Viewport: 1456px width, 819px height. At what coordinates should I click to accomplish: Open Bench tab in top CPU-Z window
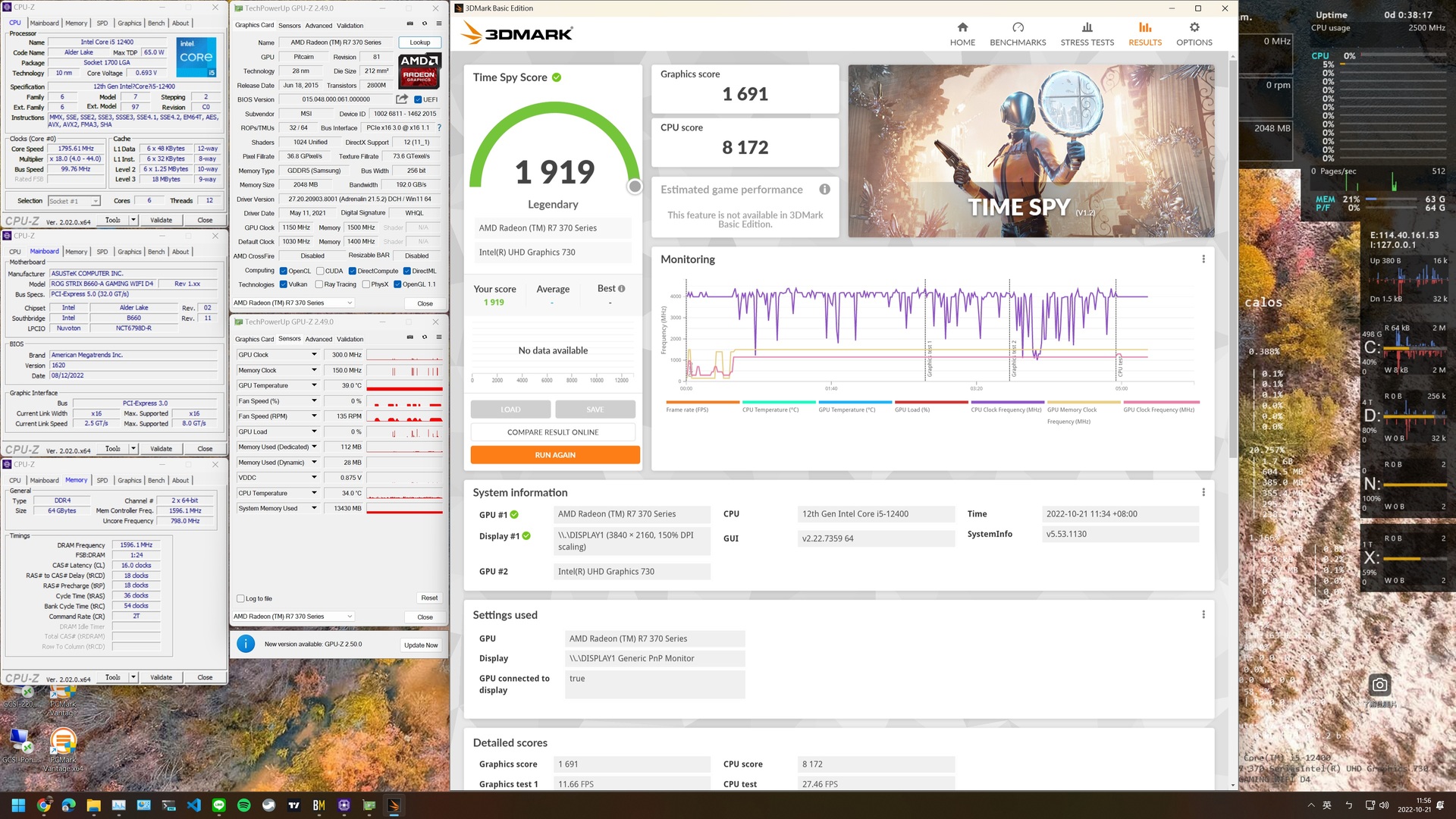156,23
